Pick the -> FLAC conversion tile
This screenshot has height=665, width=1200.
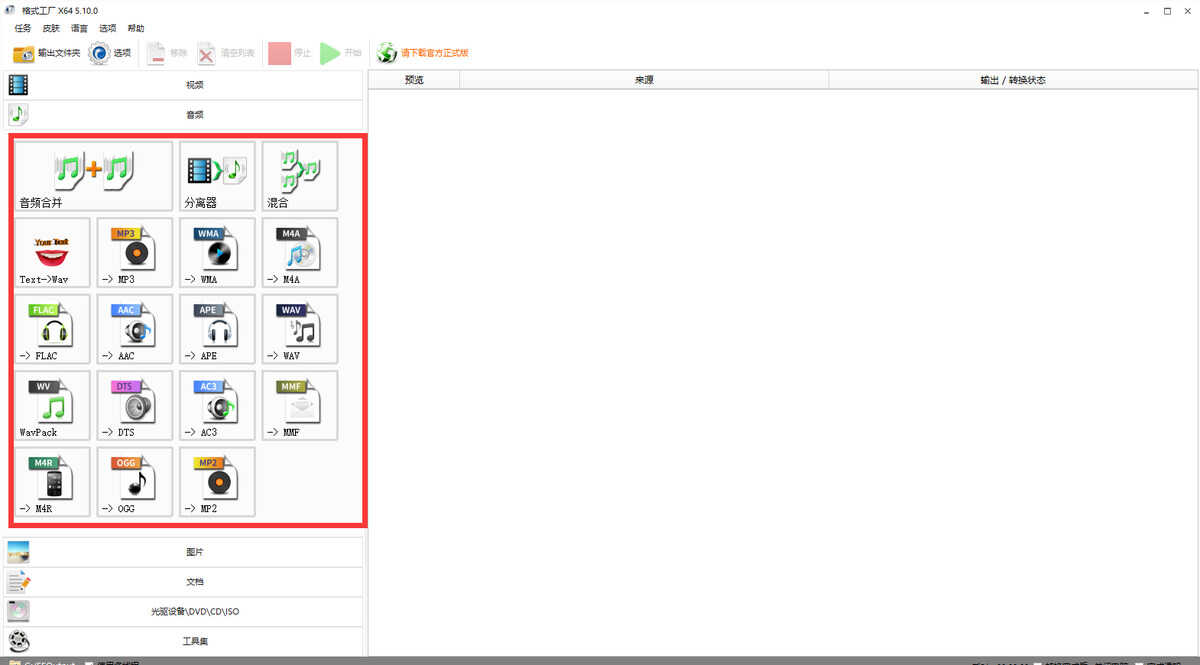(52, 329)
